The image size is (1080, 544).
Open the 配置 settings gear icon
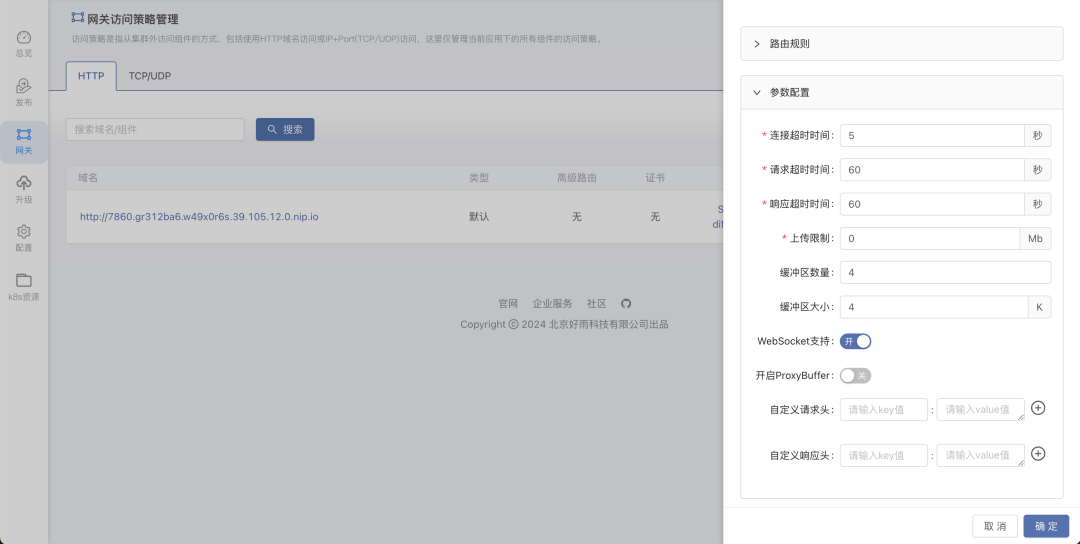24,232
